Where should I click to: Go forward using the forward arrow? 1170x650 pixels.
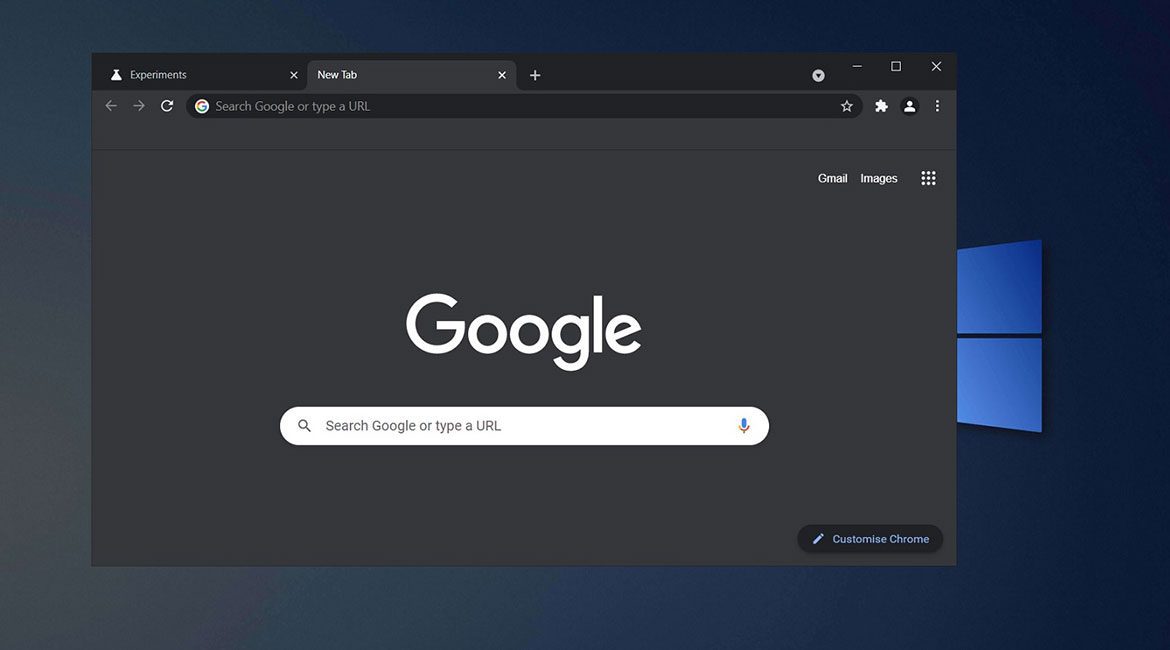139,106
